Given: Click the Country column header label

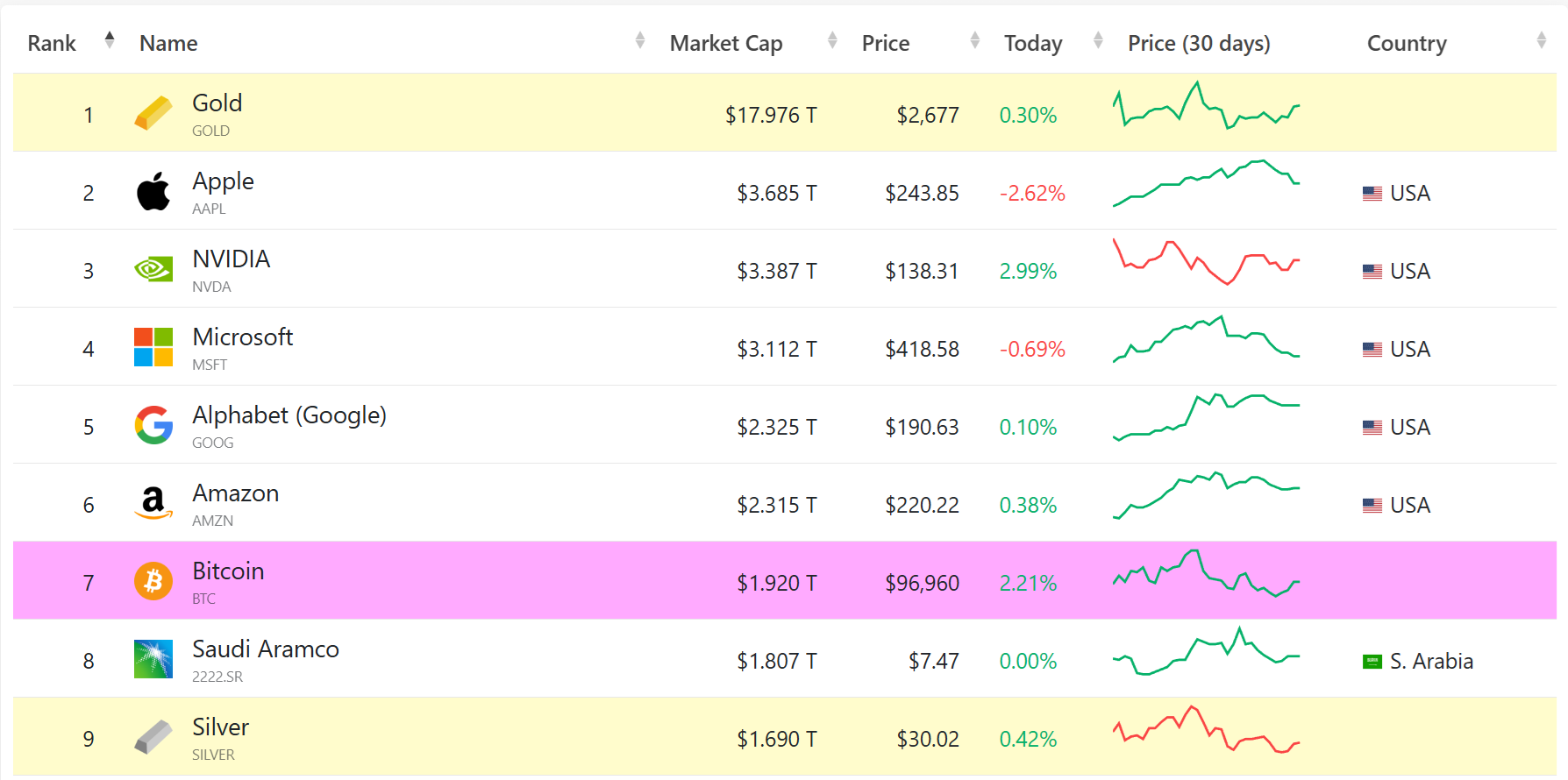Looking at the screenshot, I should (x=1407, y=43).
